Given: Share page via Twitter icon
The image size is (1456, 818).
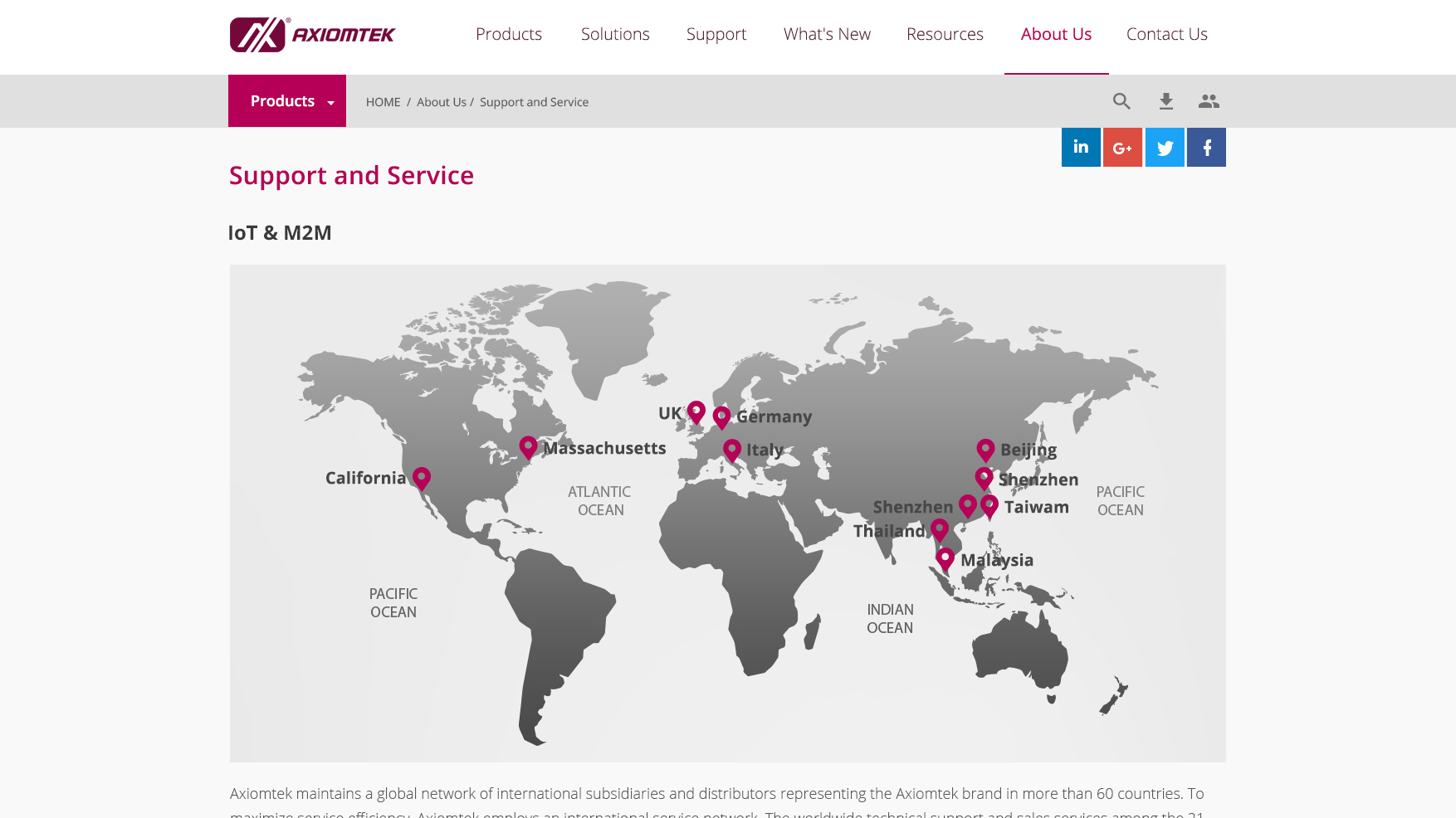Looking at the screenshot, I should point(1165,147).
